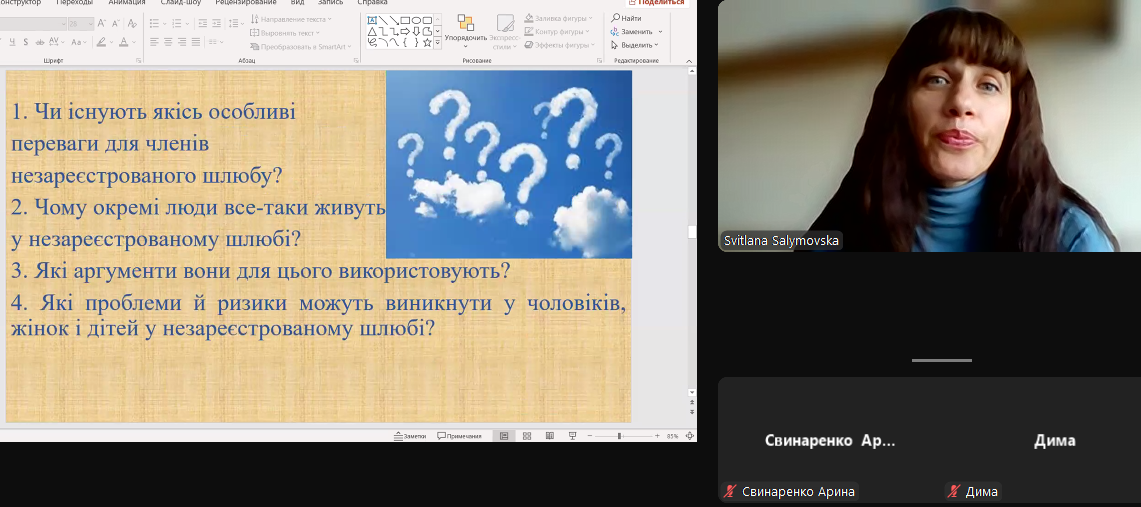Justify the text

(196, 42)
